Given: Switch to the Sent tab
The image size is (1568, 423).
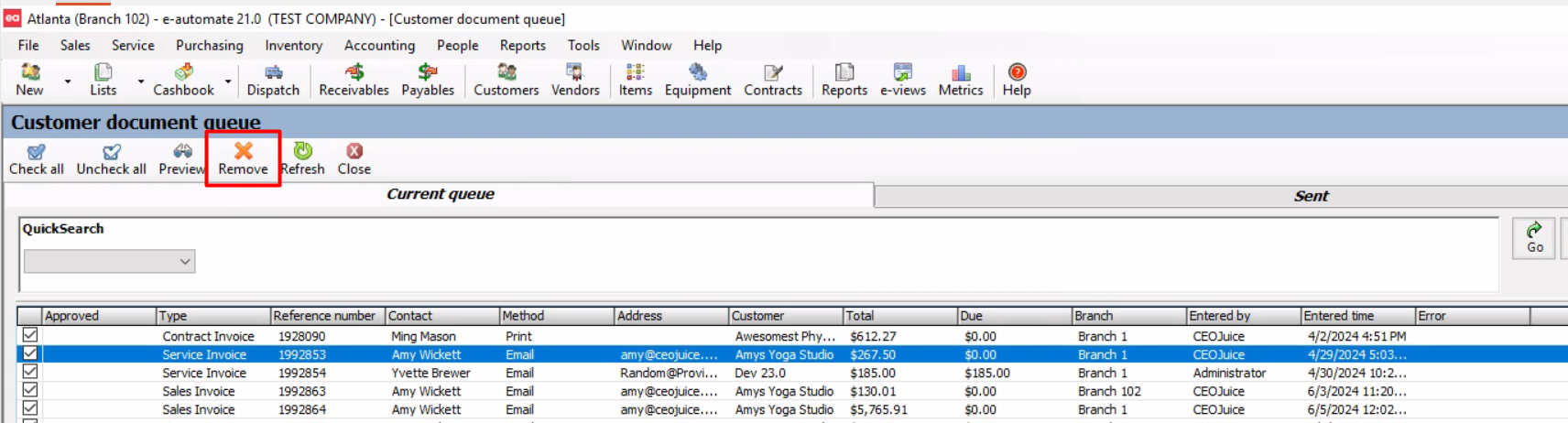Looking at the screenshot, I should tap(1312, 196).
